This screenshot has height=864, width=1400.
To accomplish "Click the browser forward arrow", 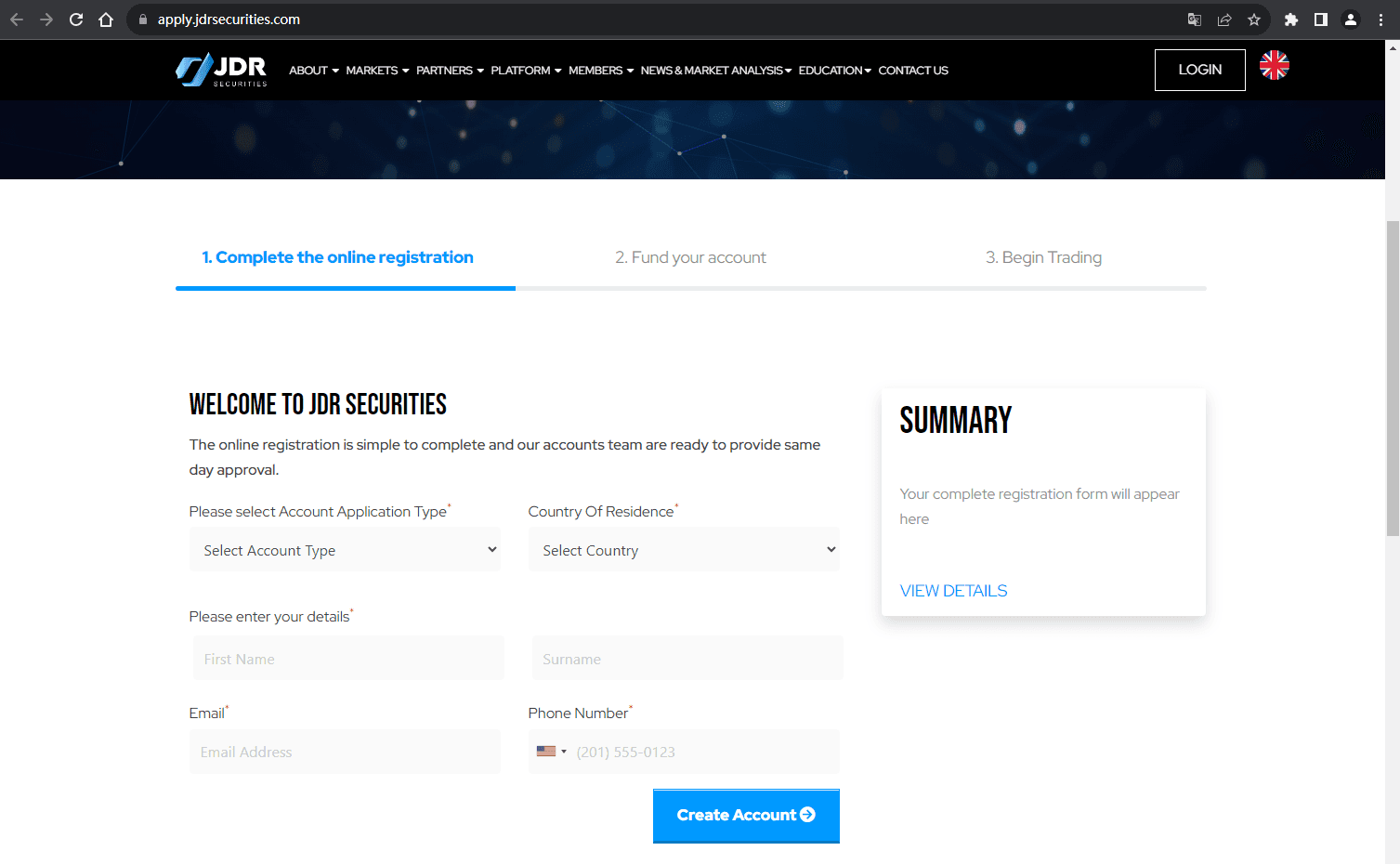I will pos(46,20).
